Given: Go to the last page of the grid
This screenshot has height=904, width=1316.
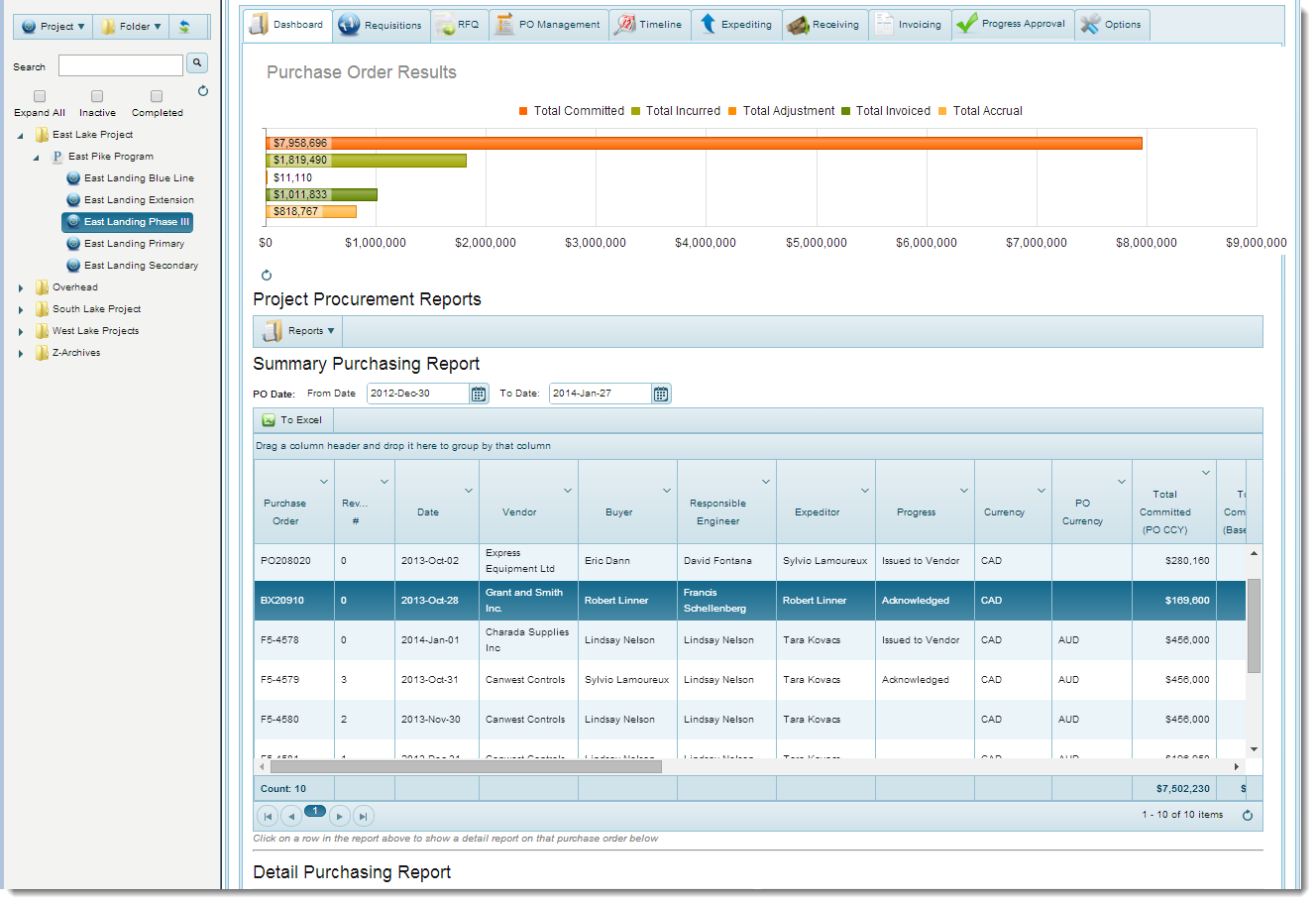Looking at the screenshot, I should (x=364, y=817).
